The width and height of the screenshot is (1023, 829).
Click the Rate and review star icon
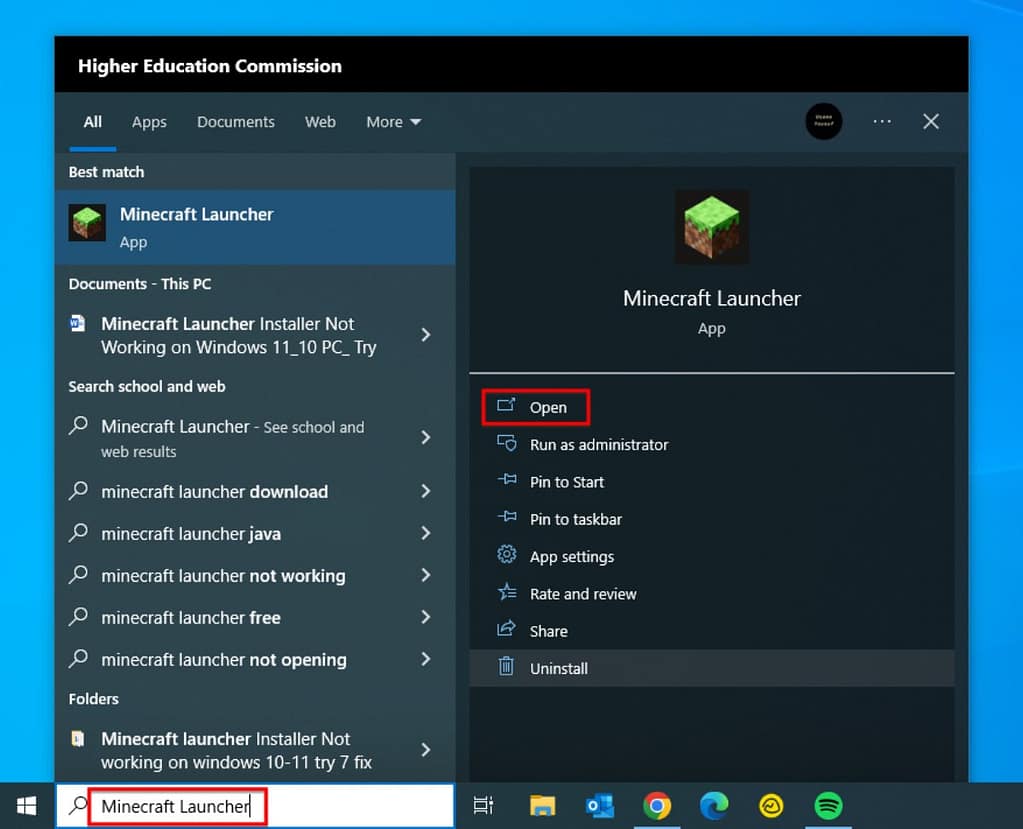(x=507, y=592)
